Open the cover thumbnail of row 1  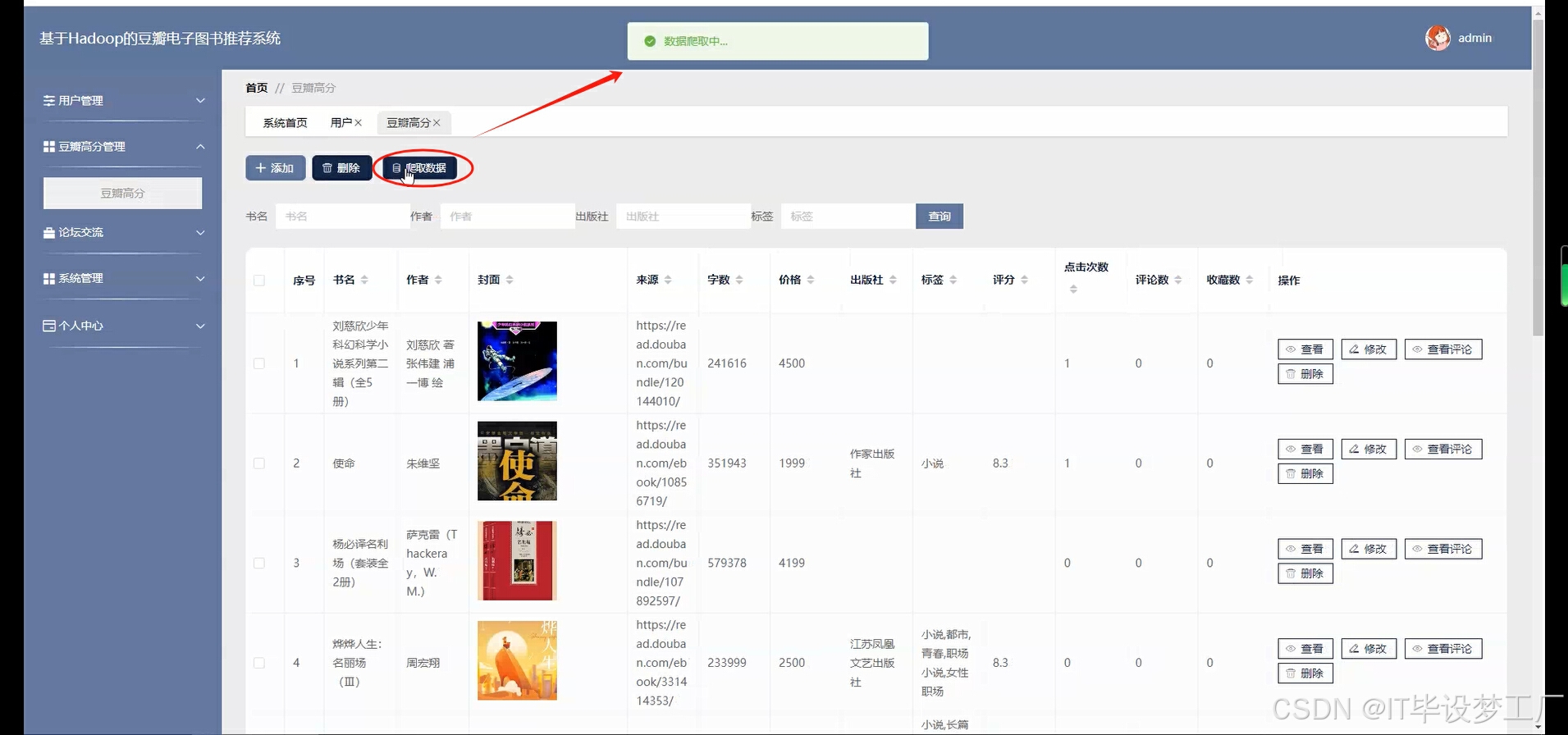tap(517, 361)
